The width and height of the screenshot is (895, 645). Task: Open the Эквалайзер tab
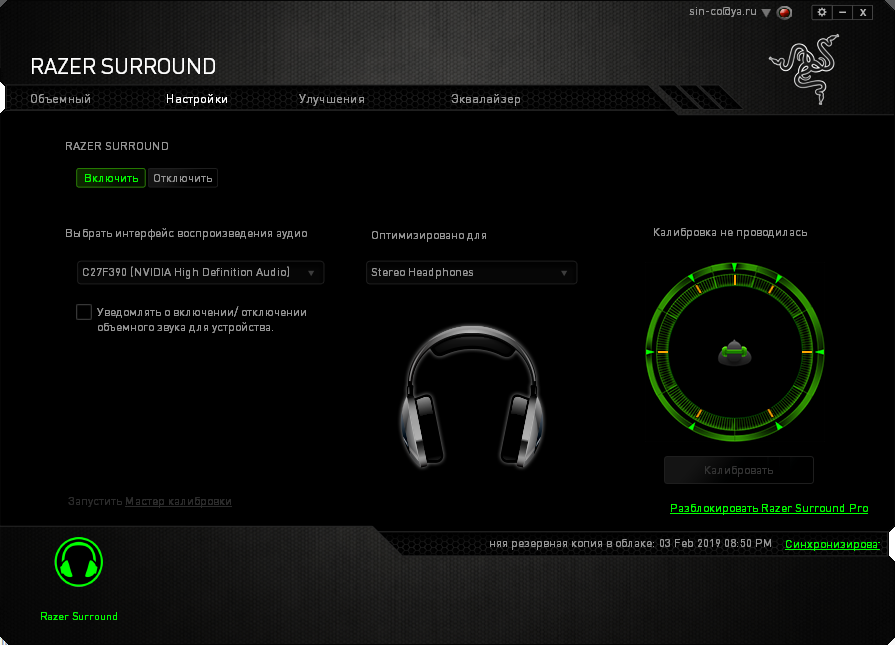(x=486, y=99)
